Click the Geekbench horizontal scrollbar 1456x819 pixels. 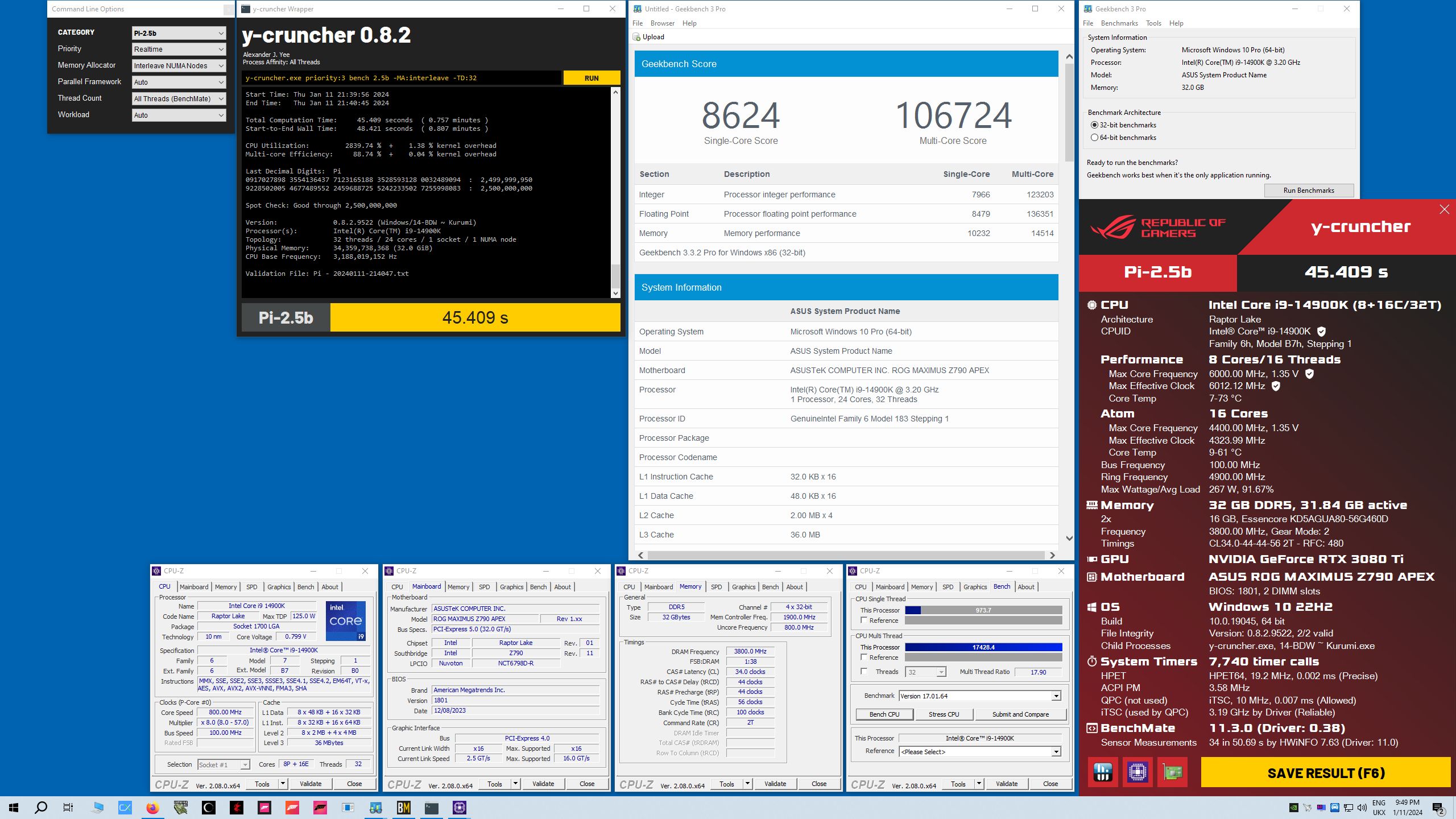(x=845, y=555)
